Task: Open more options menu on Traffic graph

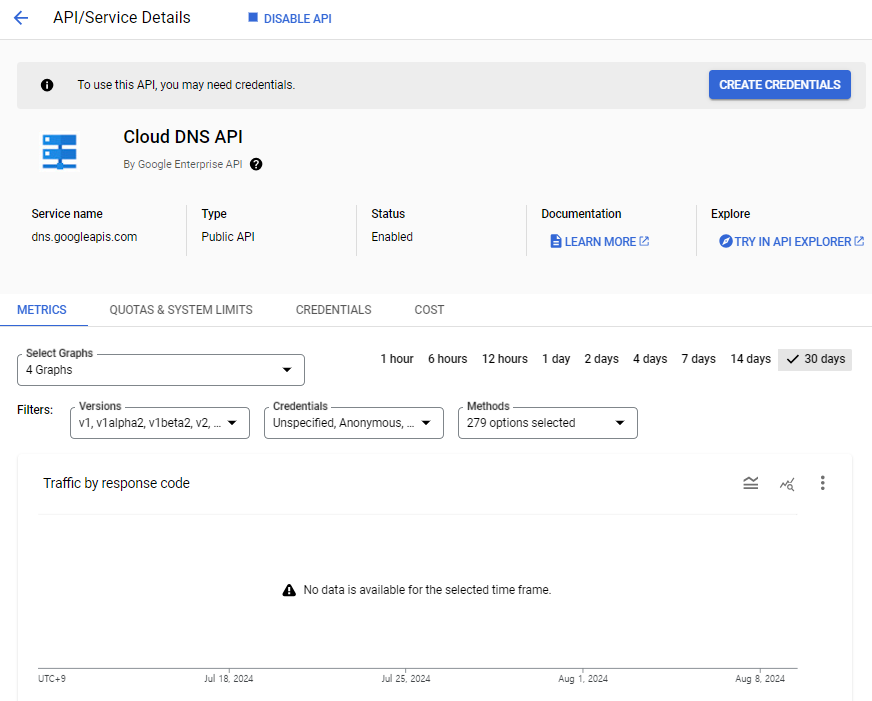Action: [x=823, y=483]
